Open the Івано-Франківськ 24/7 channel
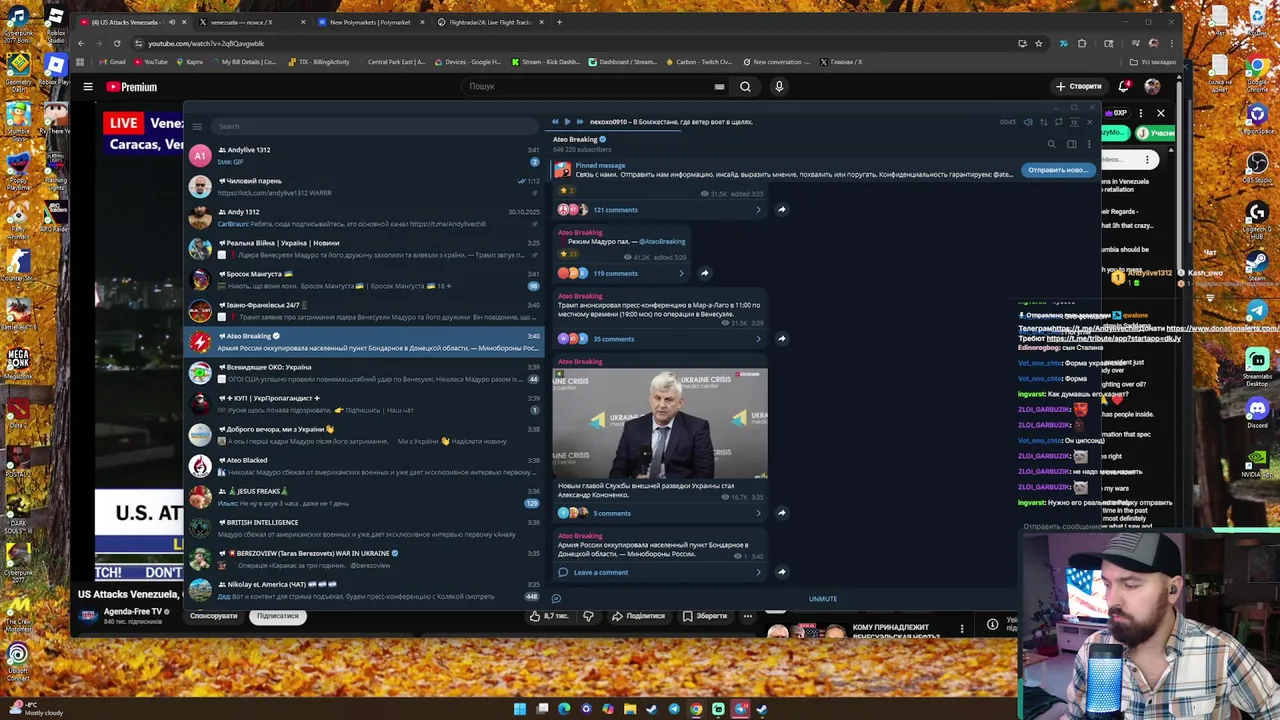1280x720 pixels. coord(364,310)
